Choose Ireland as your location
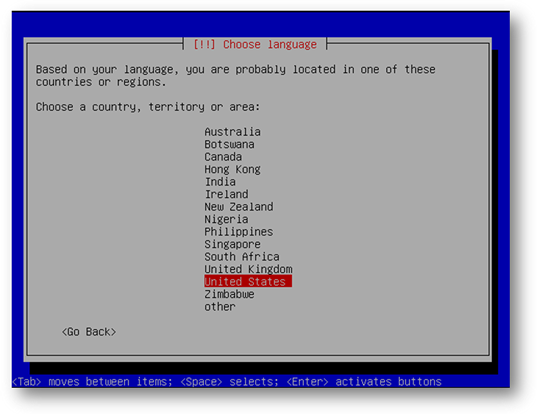This screenshot has width=537, height=414. (x=226, y=194)
